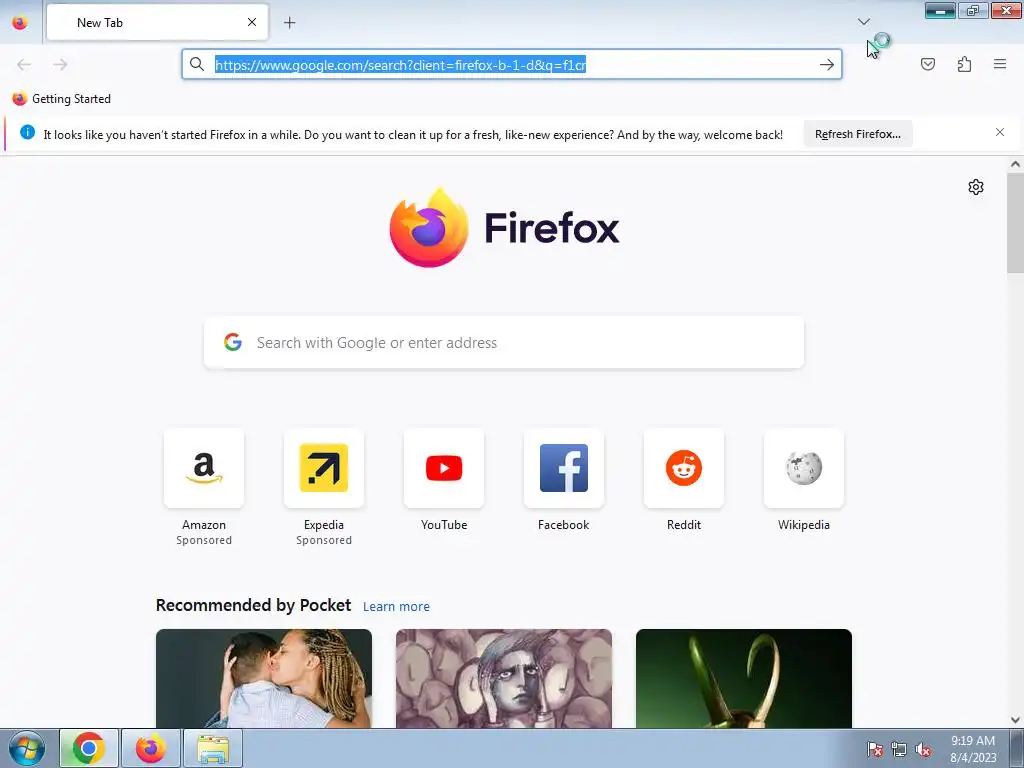Open Getting Started bookmark
The height and width of the screenshot is (768, 1024).
(x=61, y=99)
